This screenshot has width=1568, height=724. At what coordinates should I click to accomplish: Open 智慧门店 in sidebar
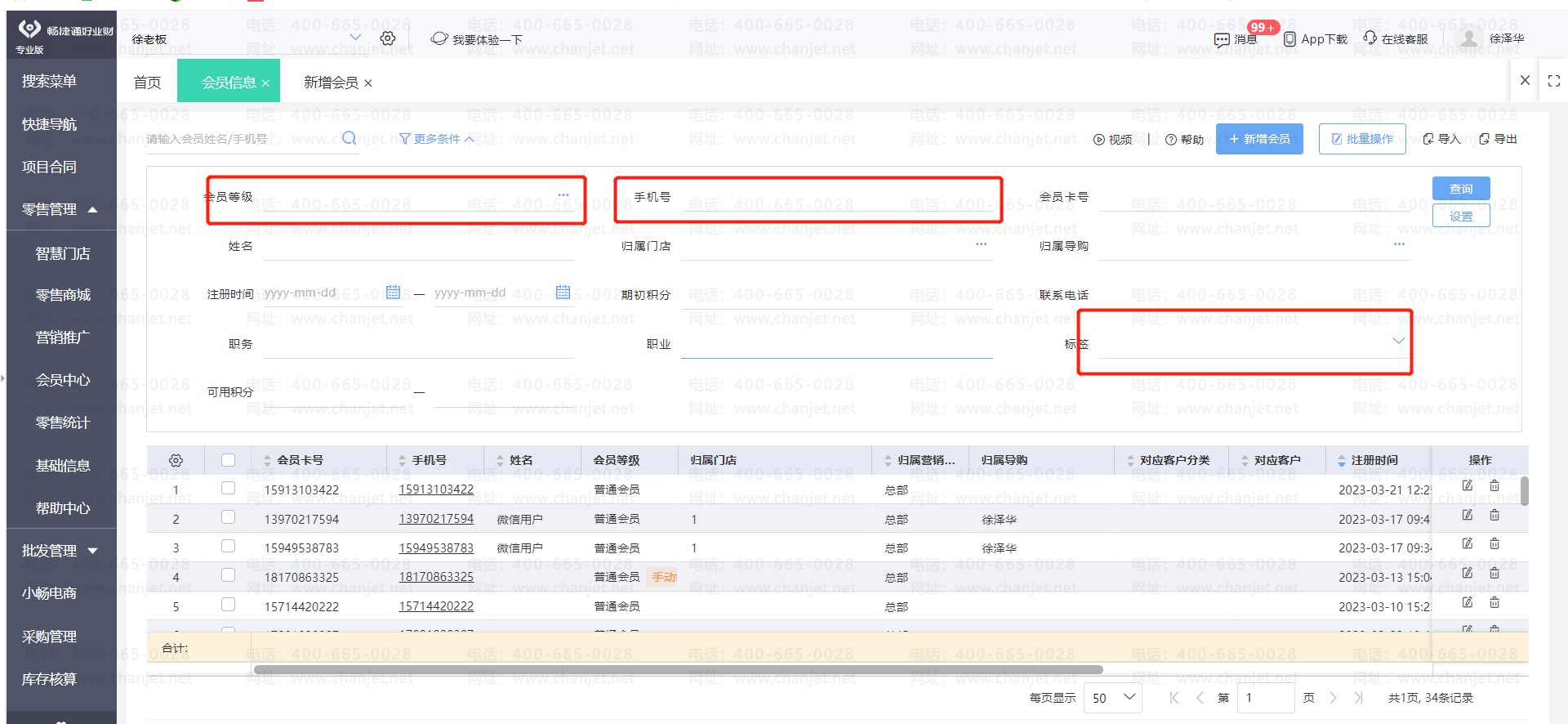coord(63,253)
